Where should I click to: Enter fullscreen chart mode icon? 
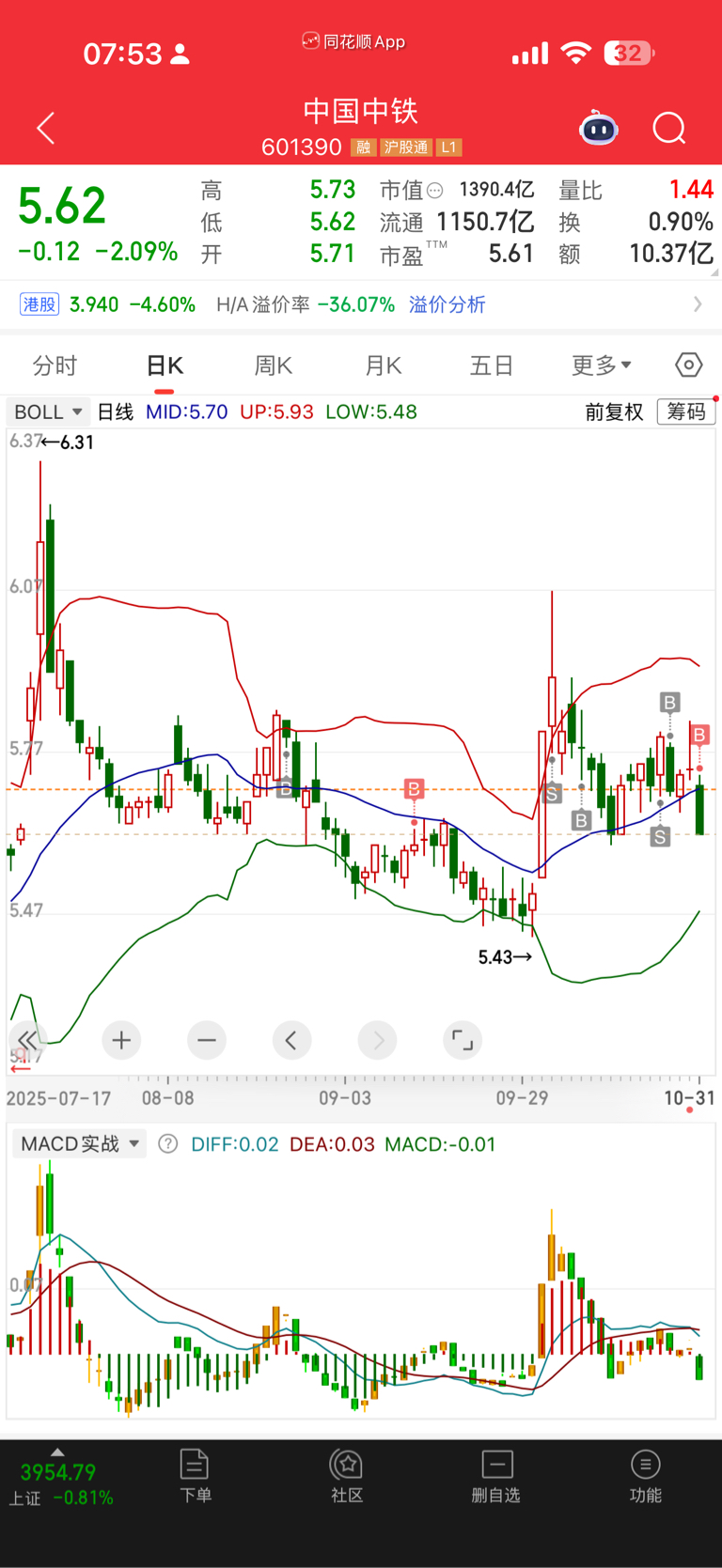coord(463,1040)
